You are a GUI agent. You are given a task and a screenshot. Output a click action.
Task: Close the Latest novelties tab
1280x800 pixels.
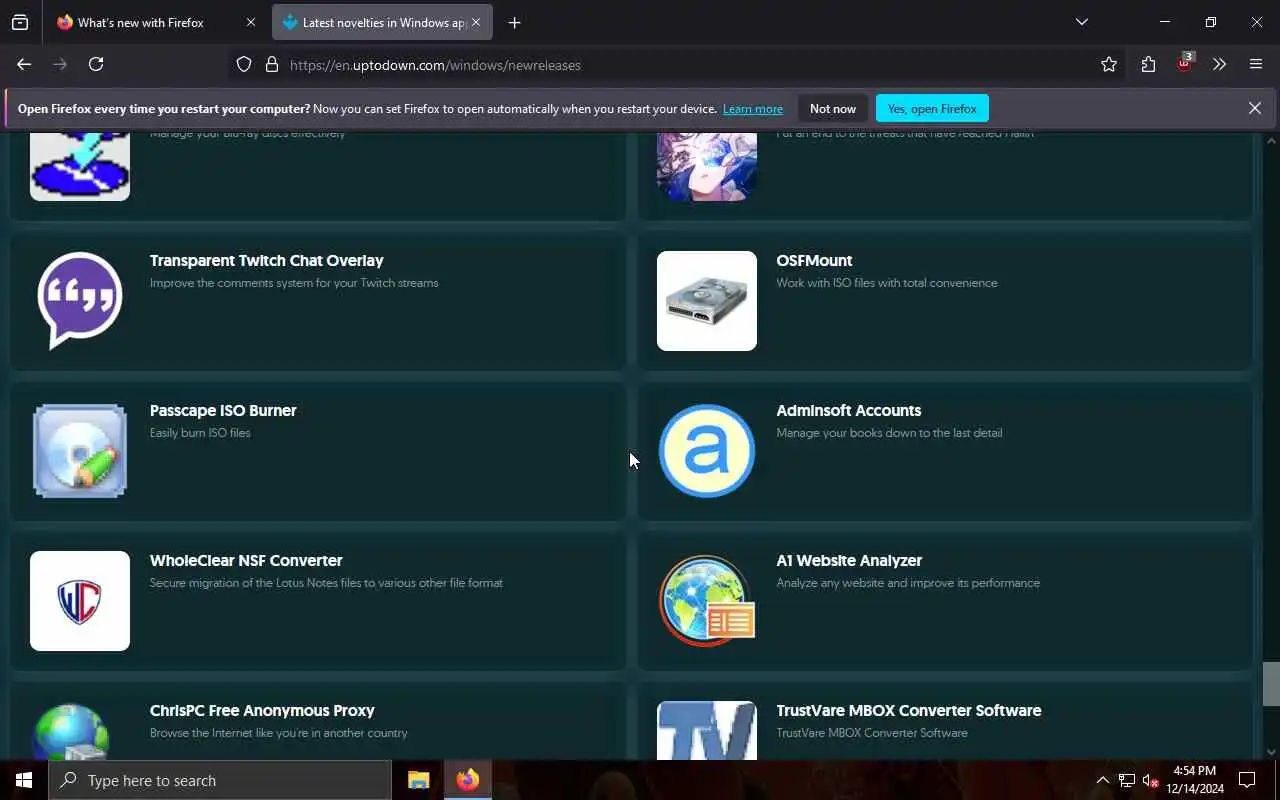point(476,22)
